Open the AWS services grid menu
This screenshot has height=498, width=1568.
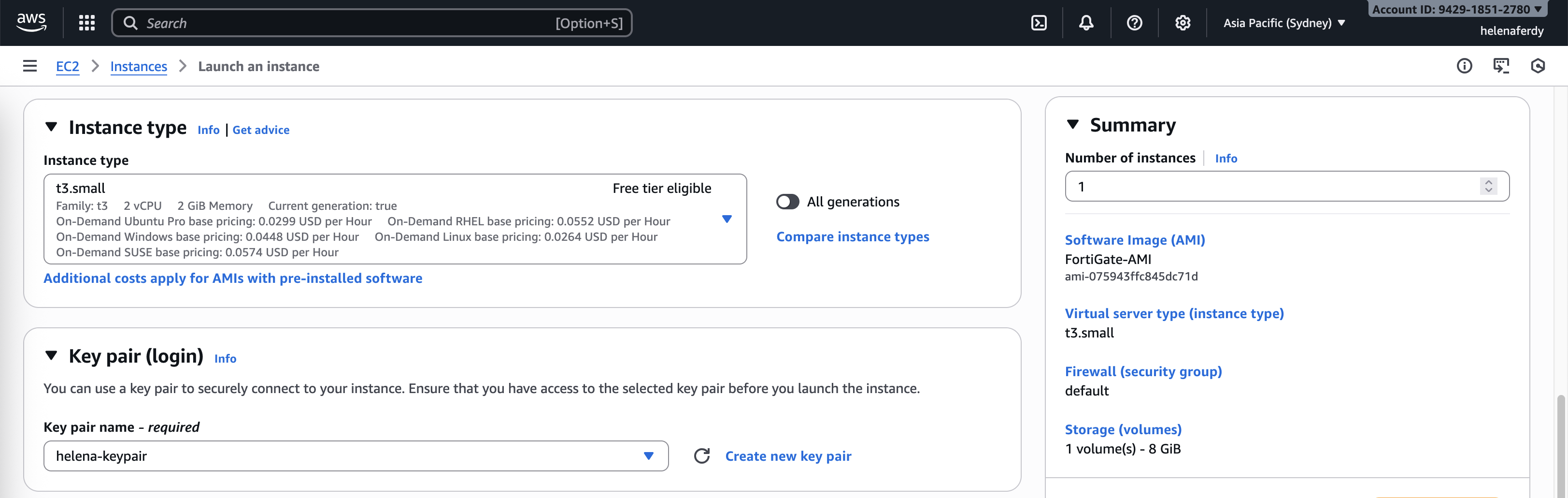point(87,23)
